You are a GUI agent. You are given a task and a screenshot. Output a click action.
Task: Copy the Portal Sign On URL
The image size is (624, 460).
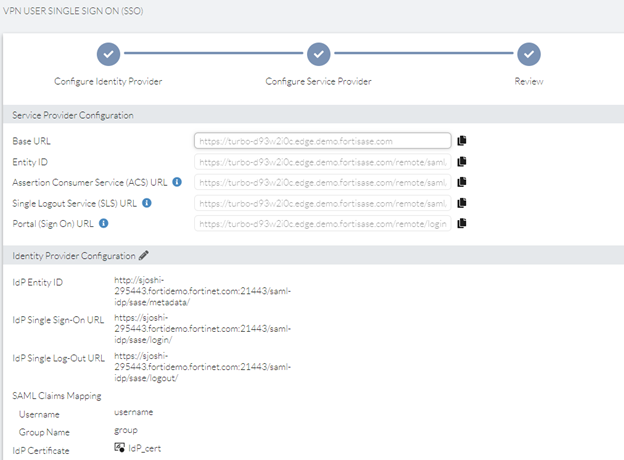point(462,223)
